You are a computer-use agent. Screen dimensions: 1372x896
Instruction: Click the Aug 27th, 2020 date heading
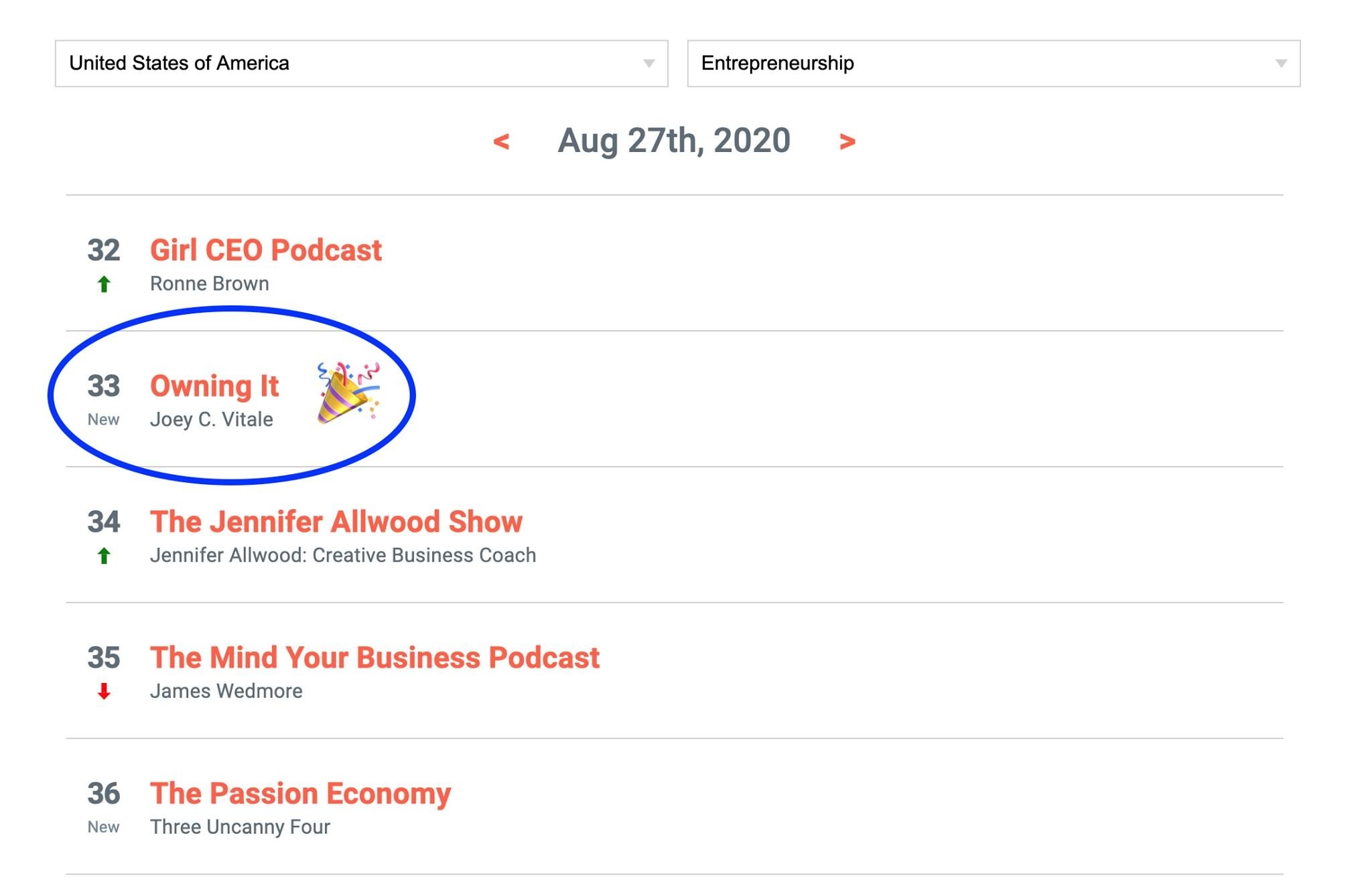[x=674, y=141]
